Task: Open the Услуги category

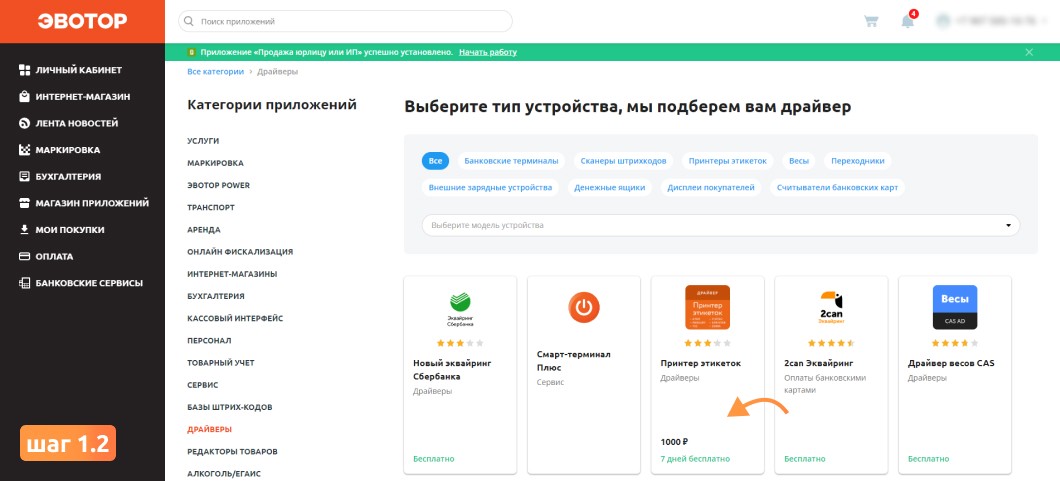Action: coord(203,141)
